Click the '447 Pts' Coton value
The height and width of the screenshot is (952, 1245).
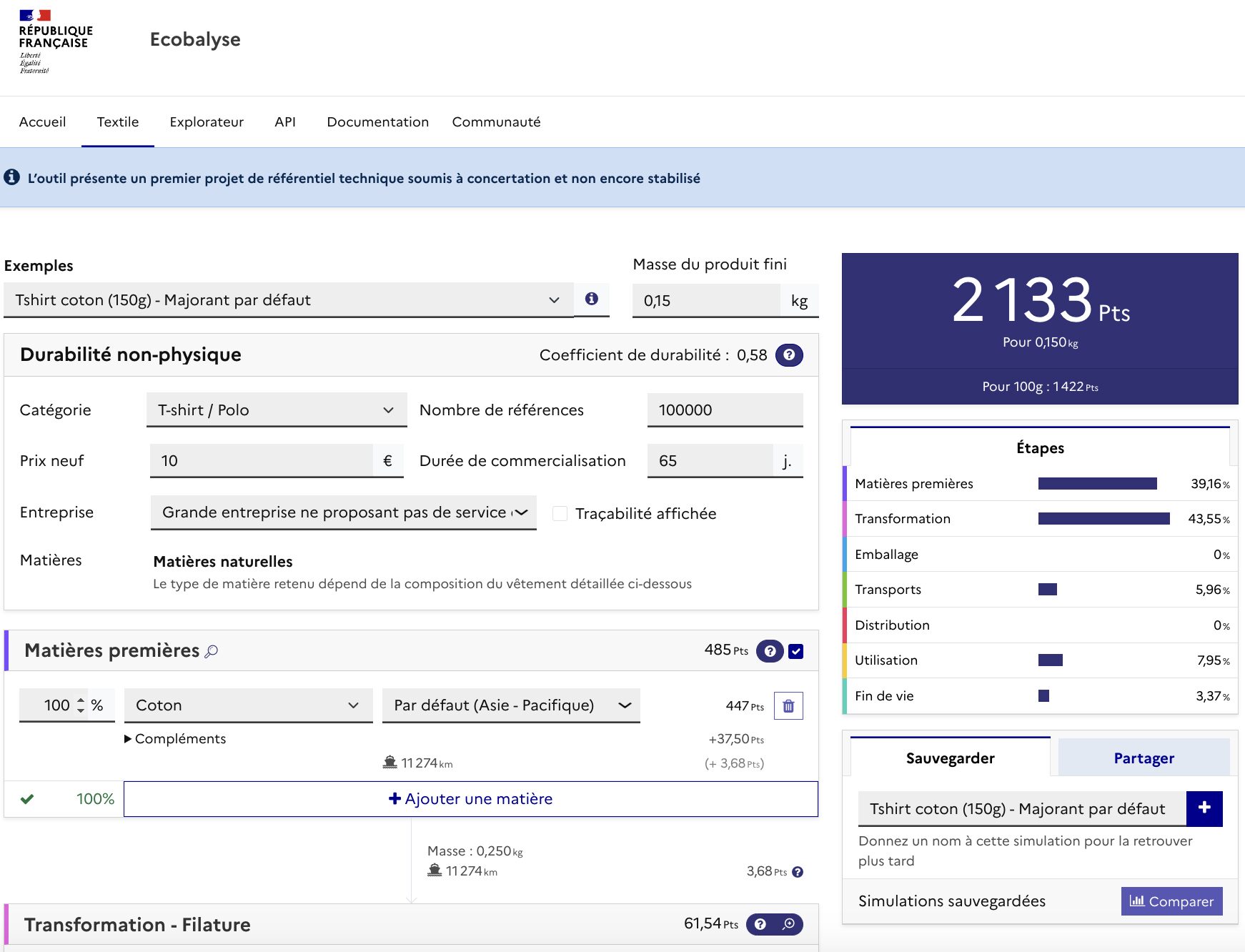tap(745, 706)
